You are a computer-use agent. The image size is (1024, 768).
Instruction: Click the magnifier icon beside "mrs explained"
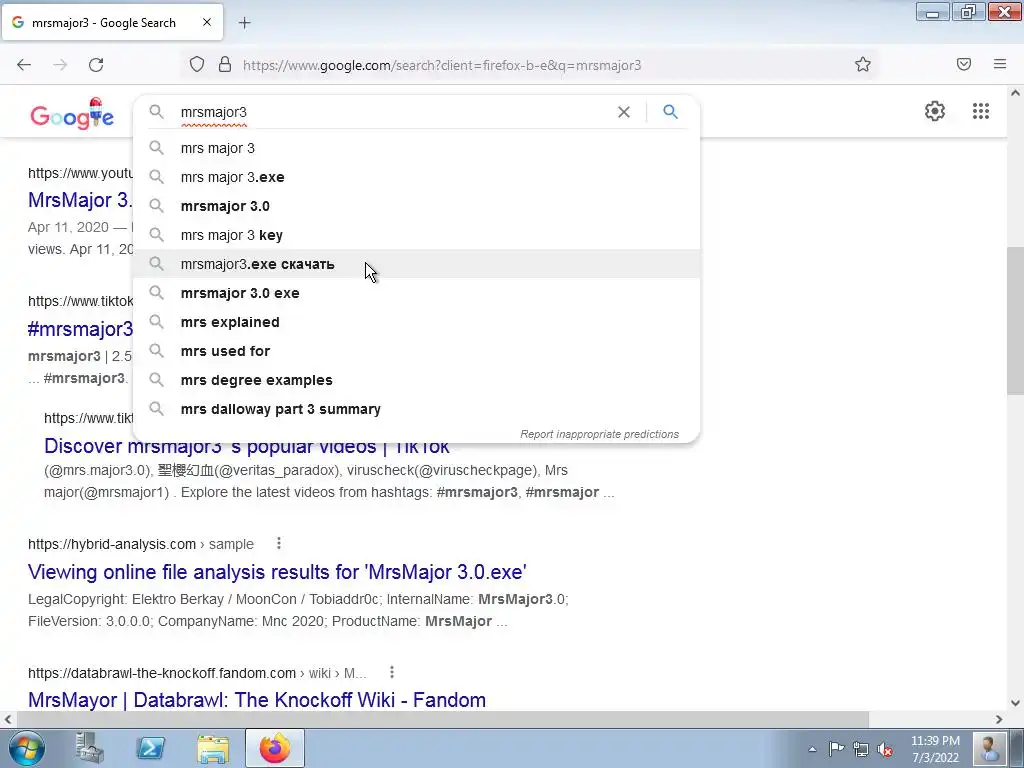click(x=156, y=321)
